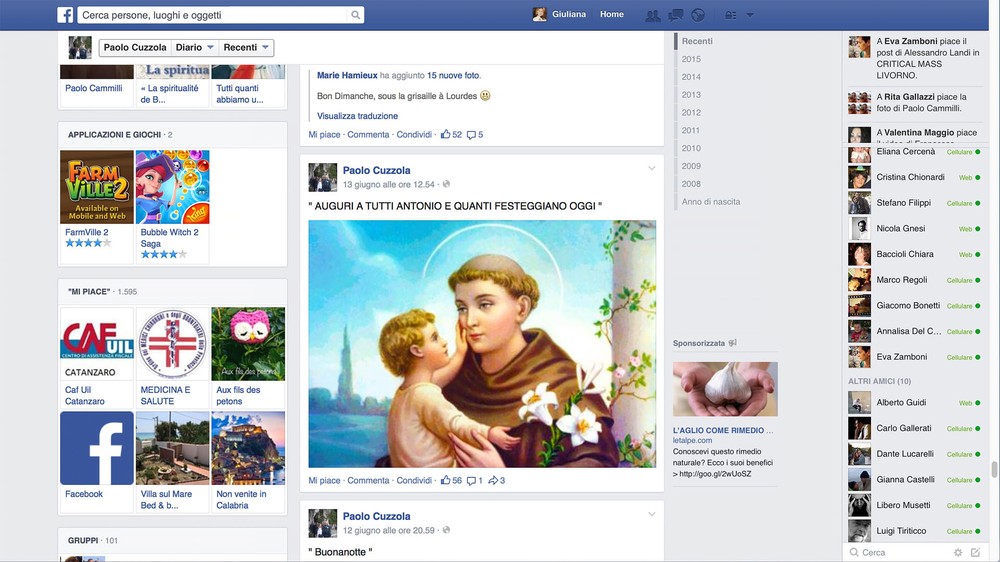Click the Caf Uil Catanzaro page thumbnail
The width and height of the screenshot is (1000, 562).
(97, 344)
